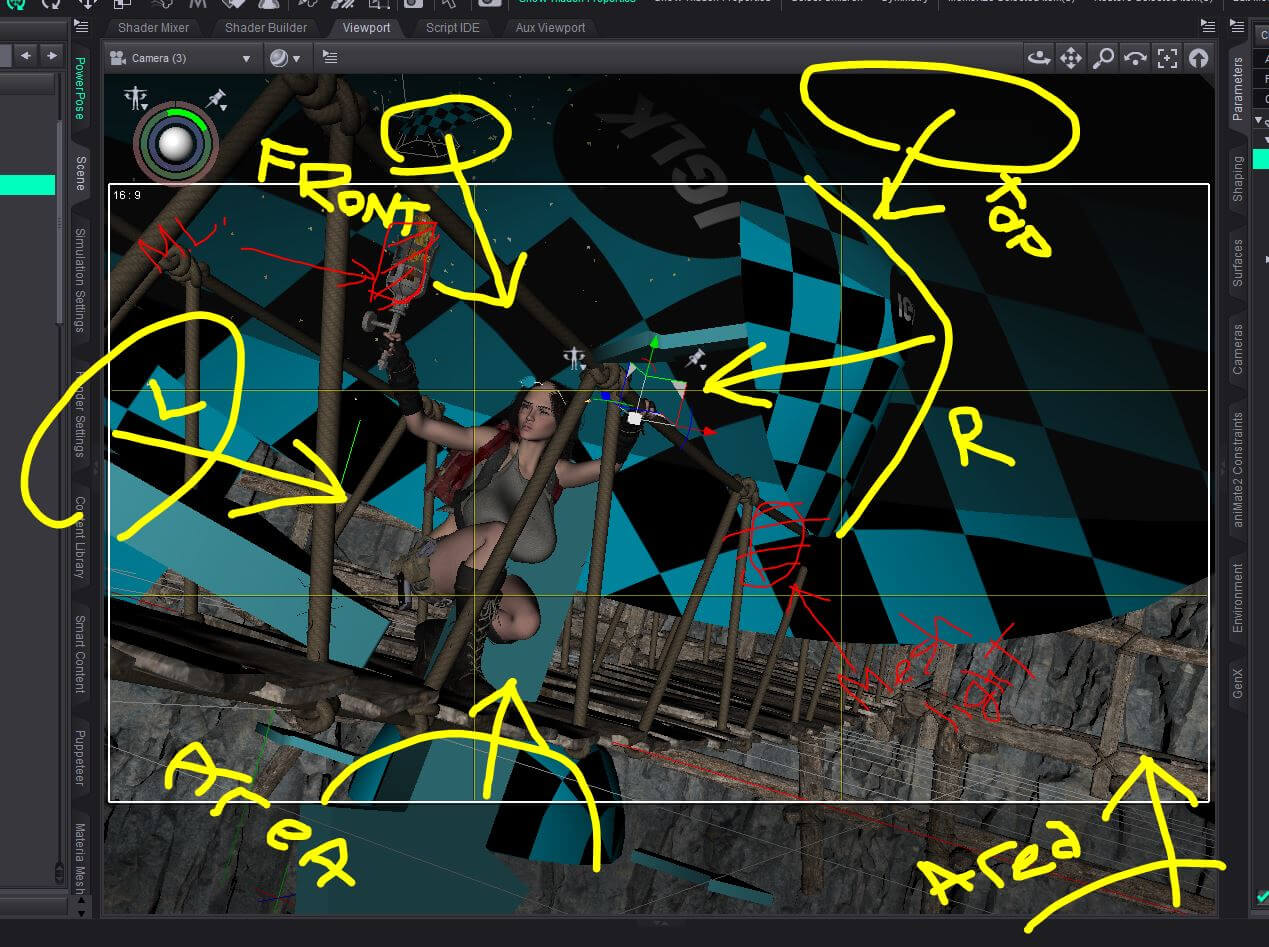This screenshot has height=947, width=1269.
Task: Open figure icon dropdown left of the gizmo
Action: [574, 358]
